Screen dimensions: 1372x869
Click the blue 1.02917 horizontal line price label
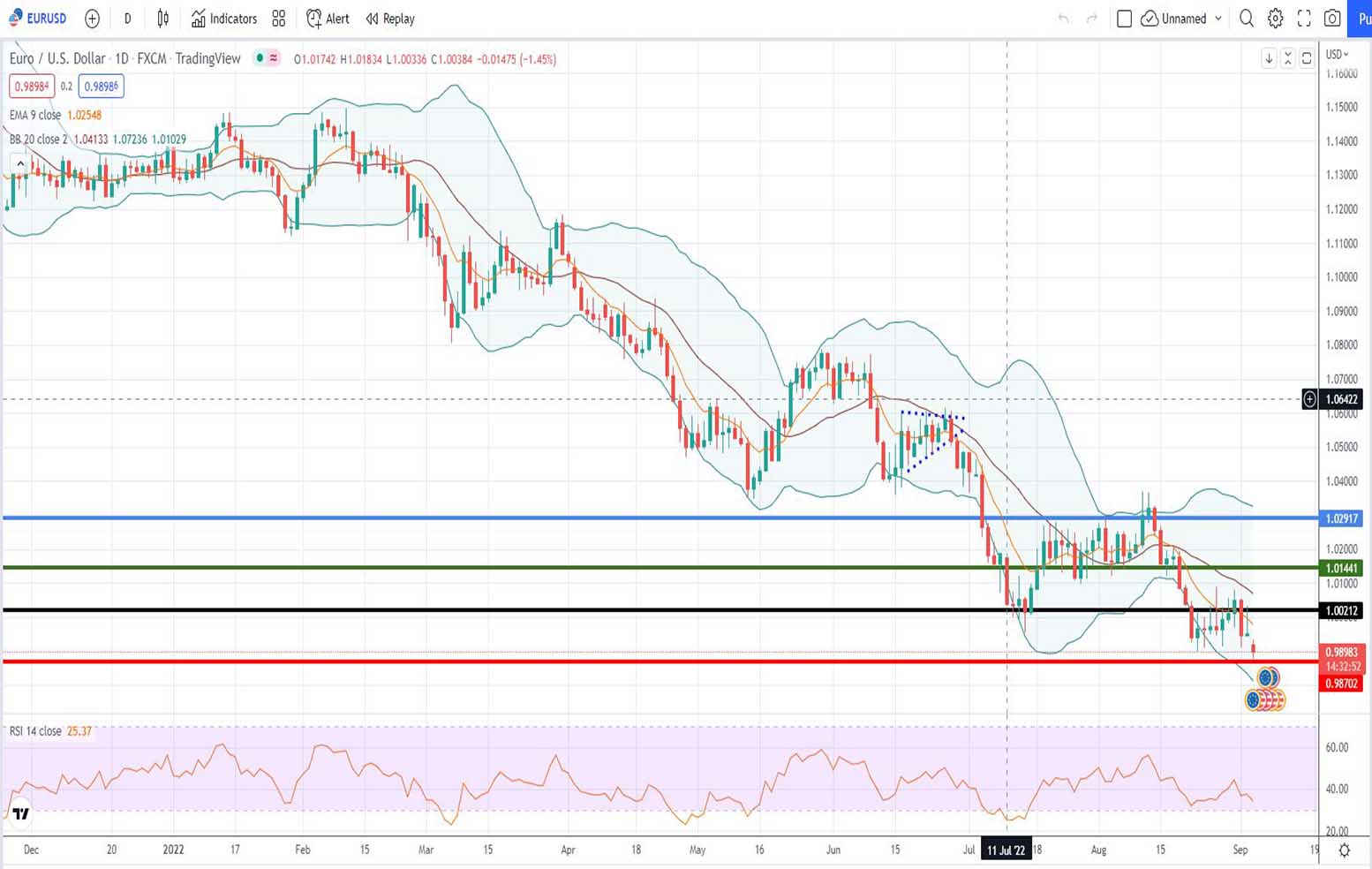1341,518
